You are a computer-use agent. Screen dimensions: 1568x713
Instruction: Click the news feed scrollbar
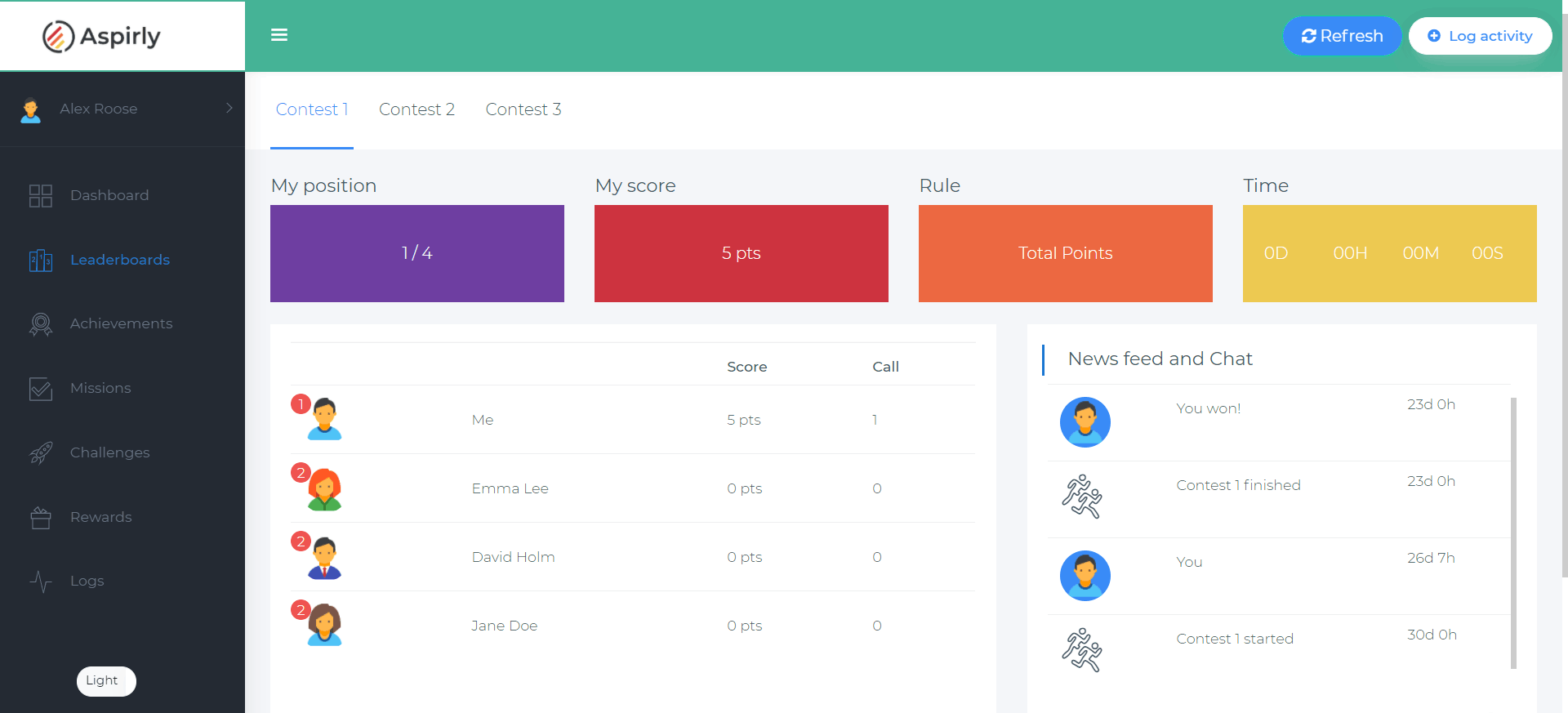click(x=1513, y=531)
